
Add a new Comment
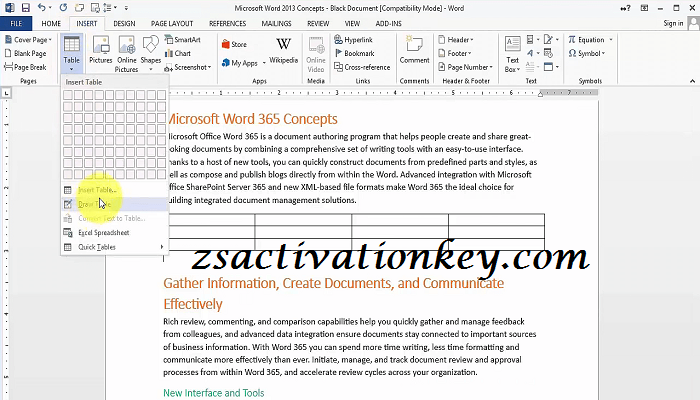click(414, 50)
